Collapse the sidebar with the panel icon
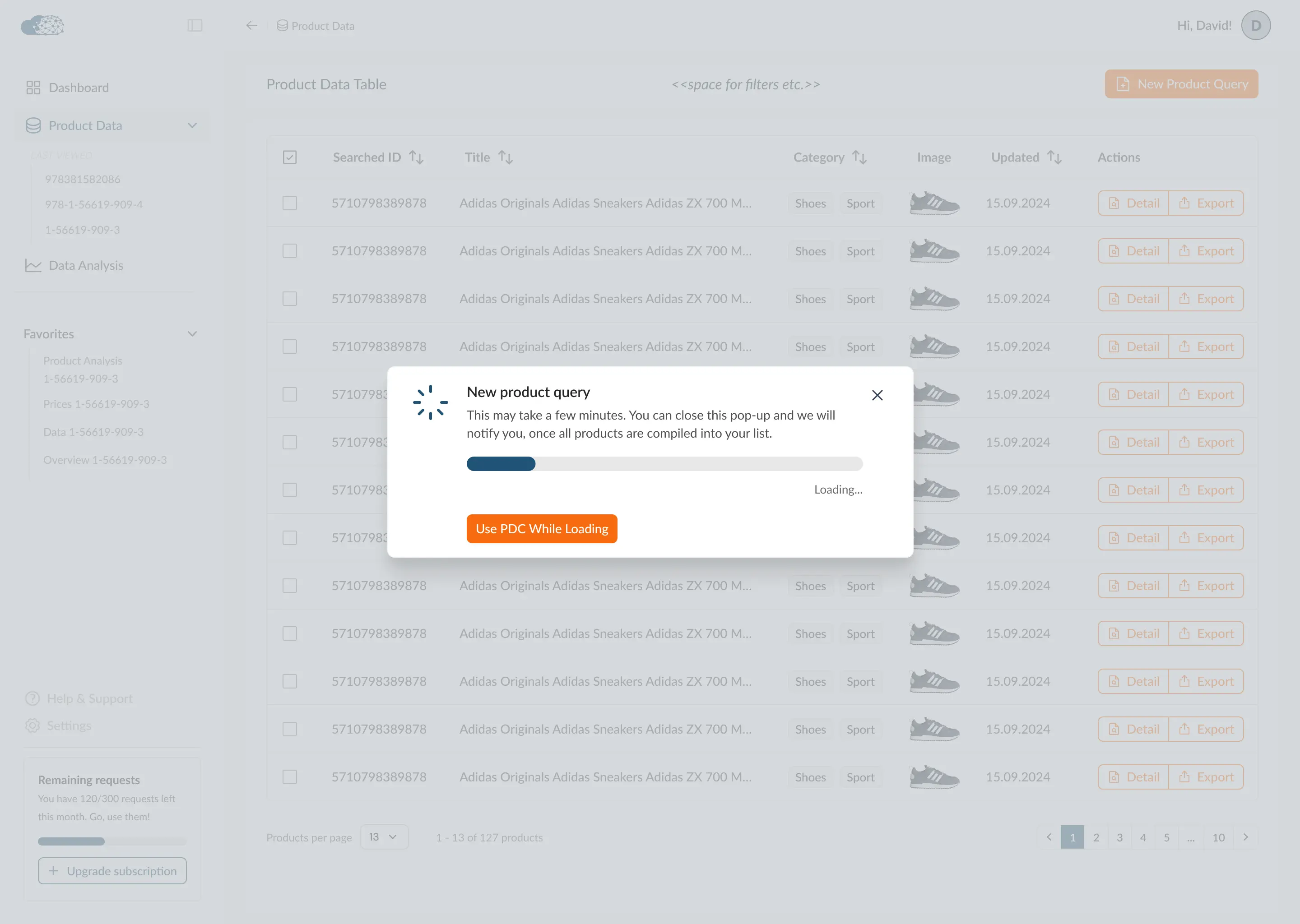 coord(196,25)
